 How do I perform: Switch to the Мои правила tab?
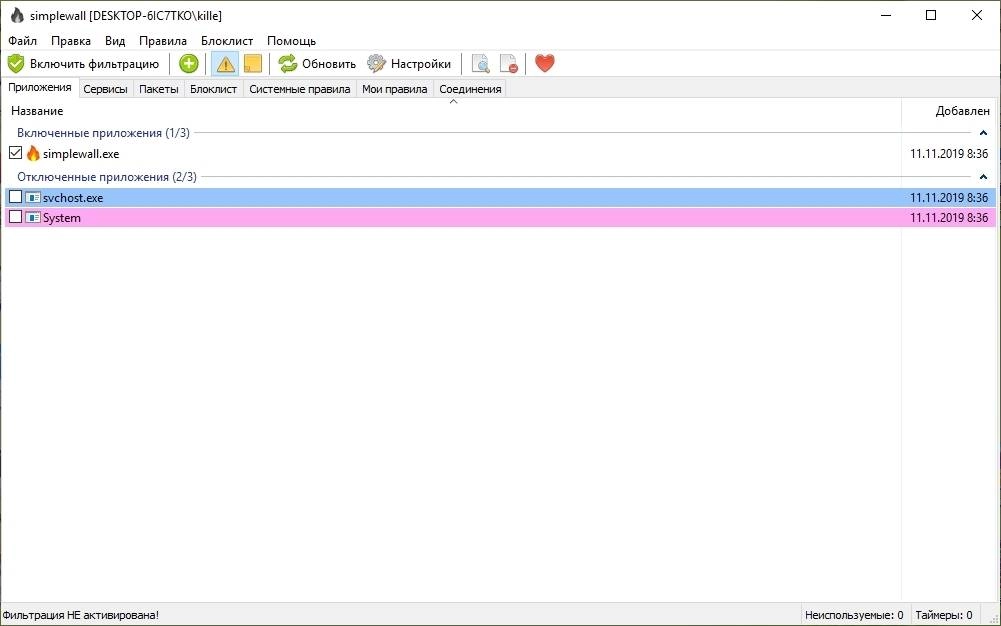pos(395,89)
